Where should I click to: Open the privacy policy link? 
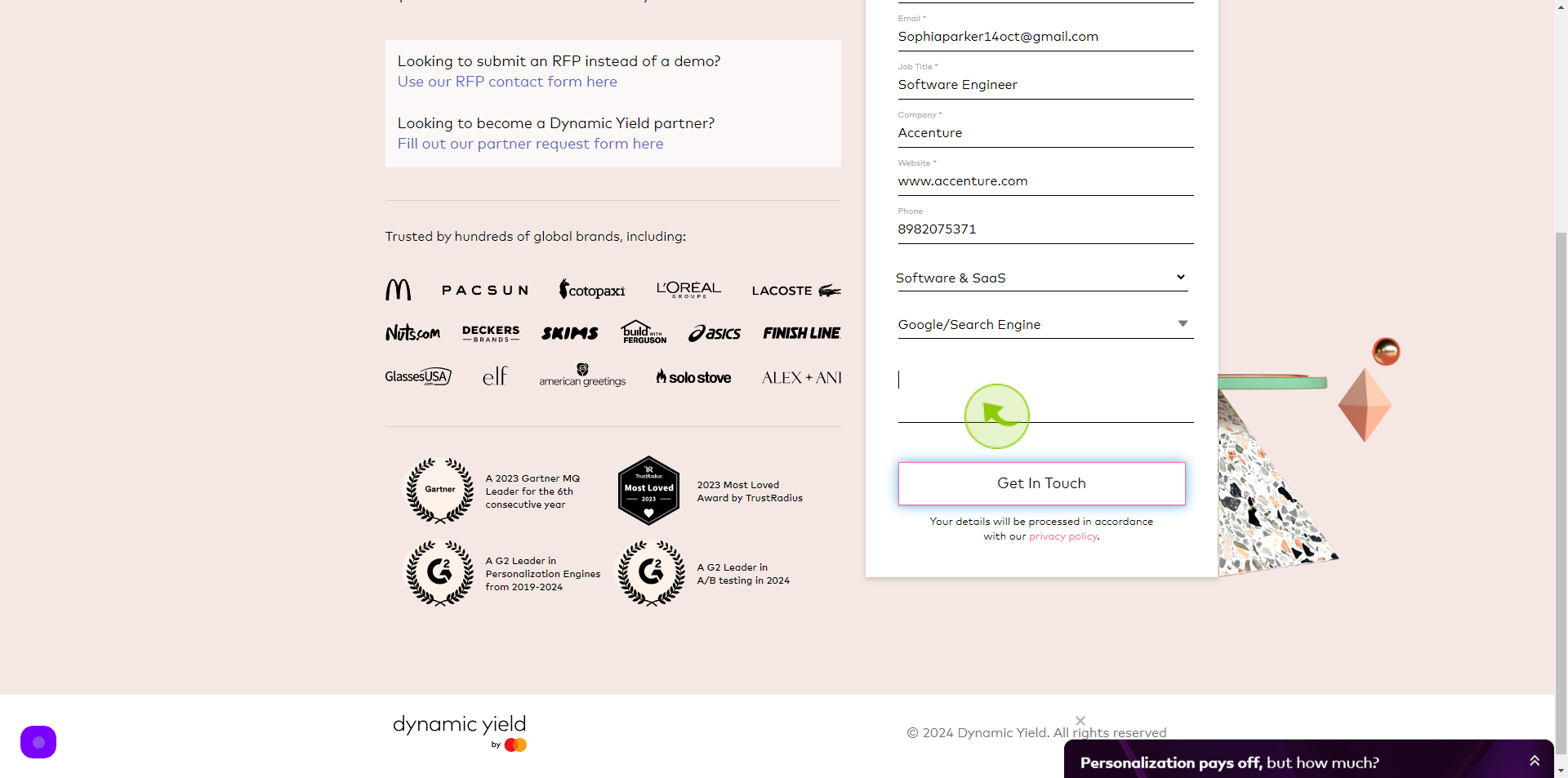tap(1063, 536)
